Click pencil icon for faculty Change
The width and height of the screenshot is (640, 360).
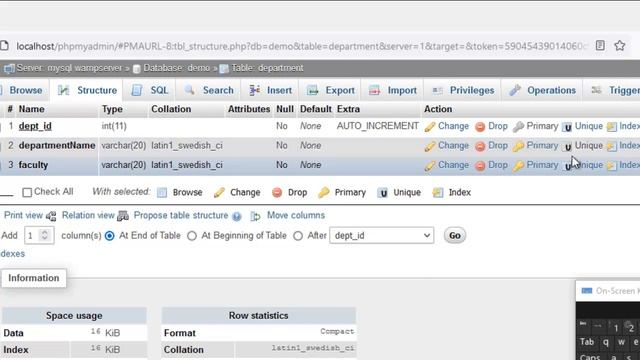click(430, 166)
